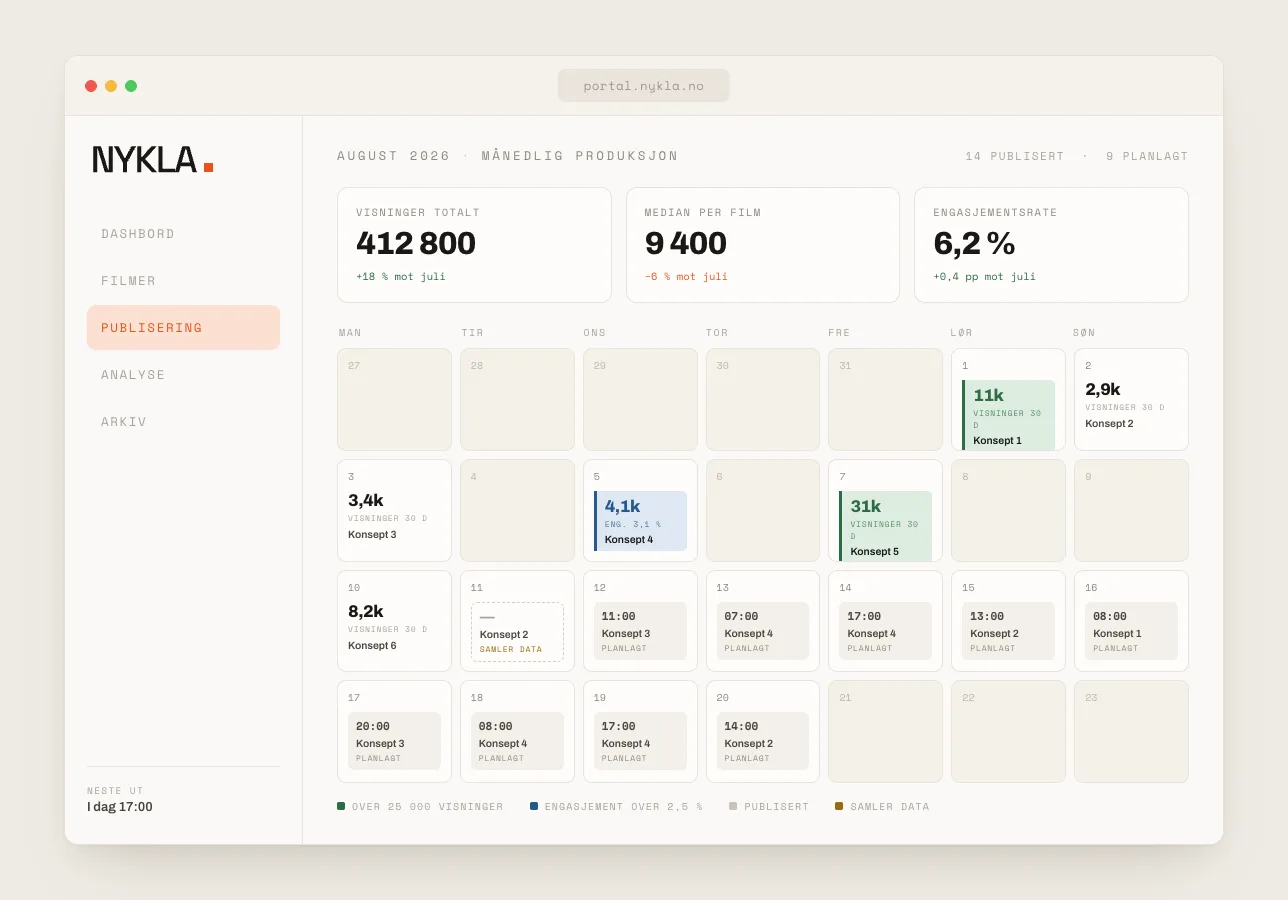Open the Visninger totalt card
Viewport: 1288px width, 900px height.
474,245
